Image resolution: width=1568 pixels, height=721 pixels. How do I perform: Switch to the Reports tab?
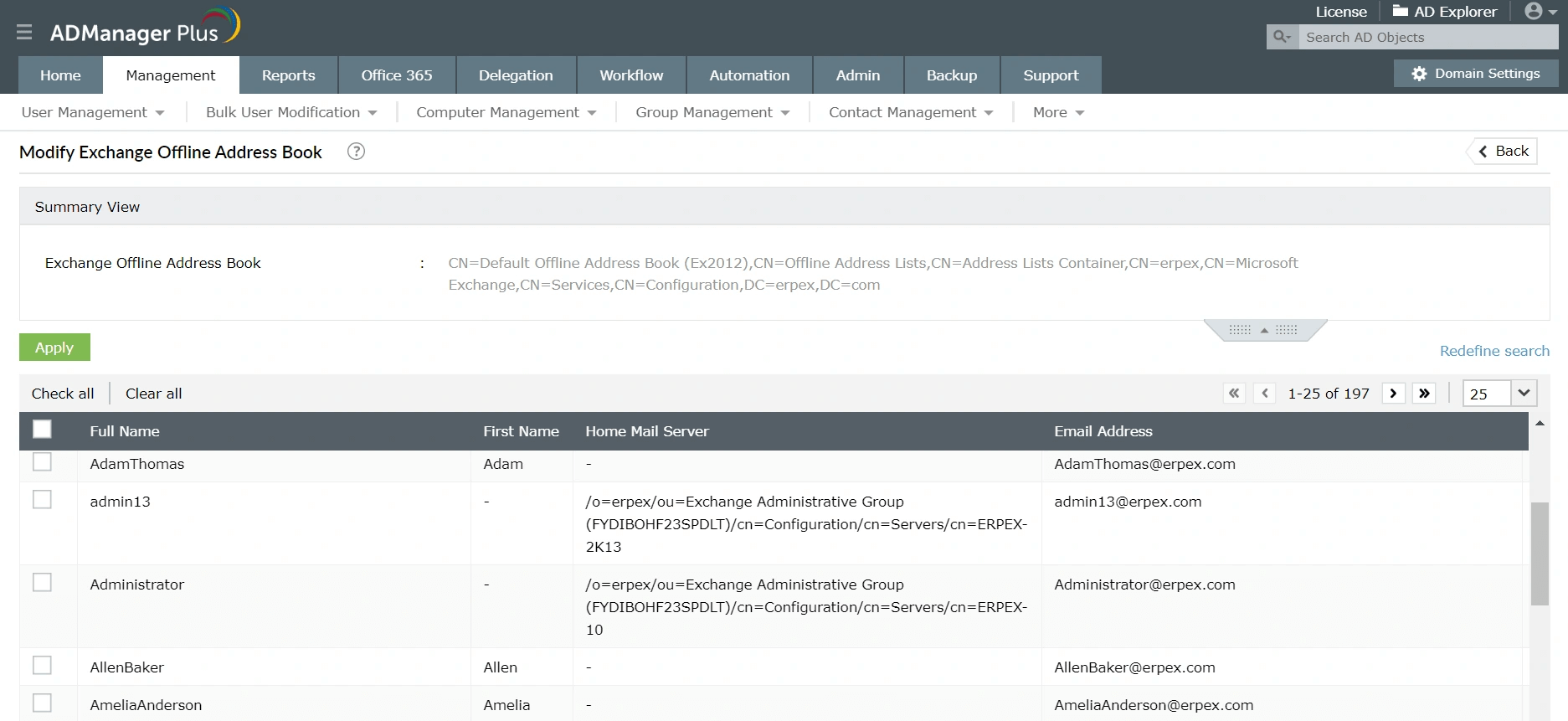click(x=289, y=75)
